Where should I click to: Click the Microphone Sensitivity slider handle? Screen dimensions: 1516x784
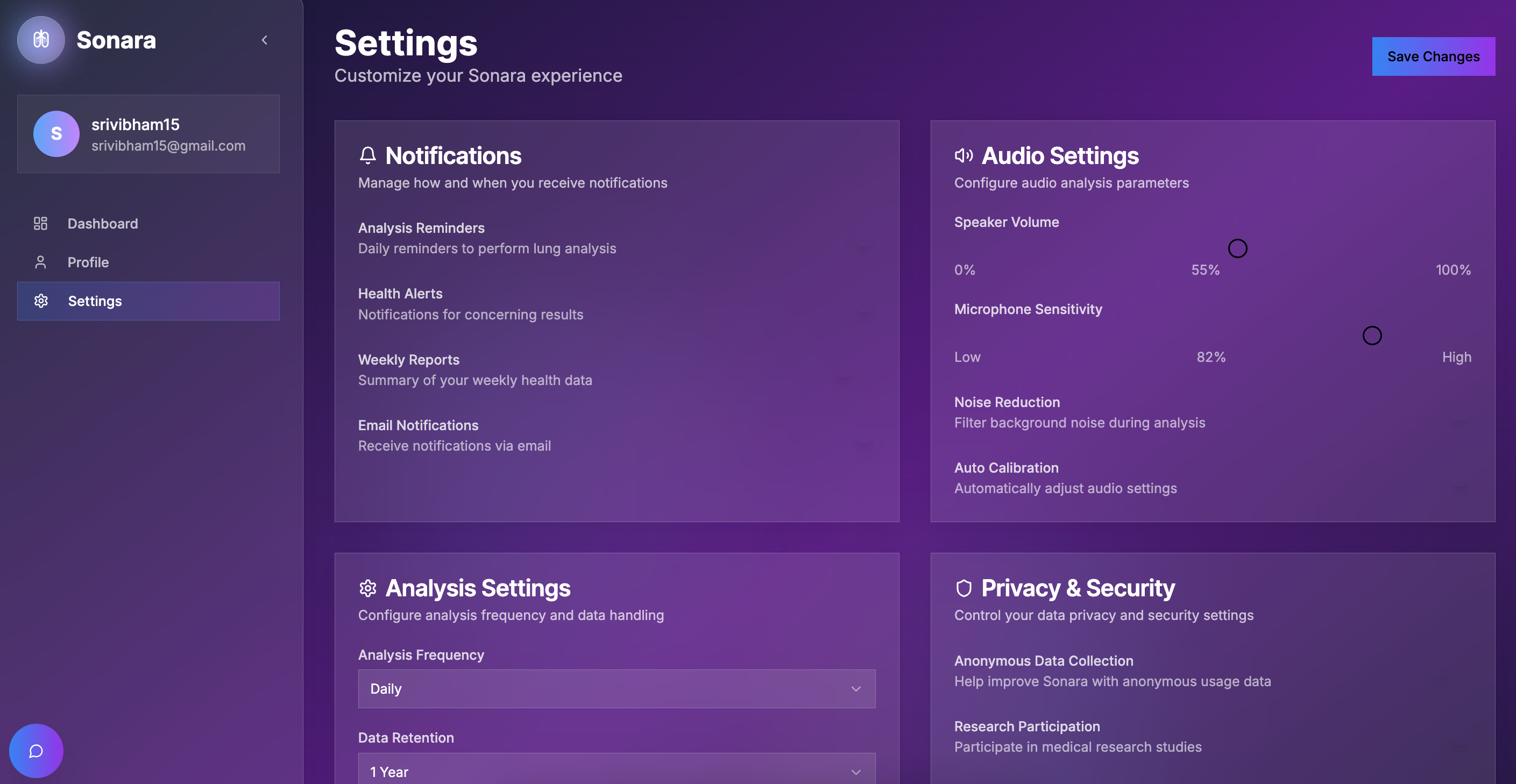1372,335
